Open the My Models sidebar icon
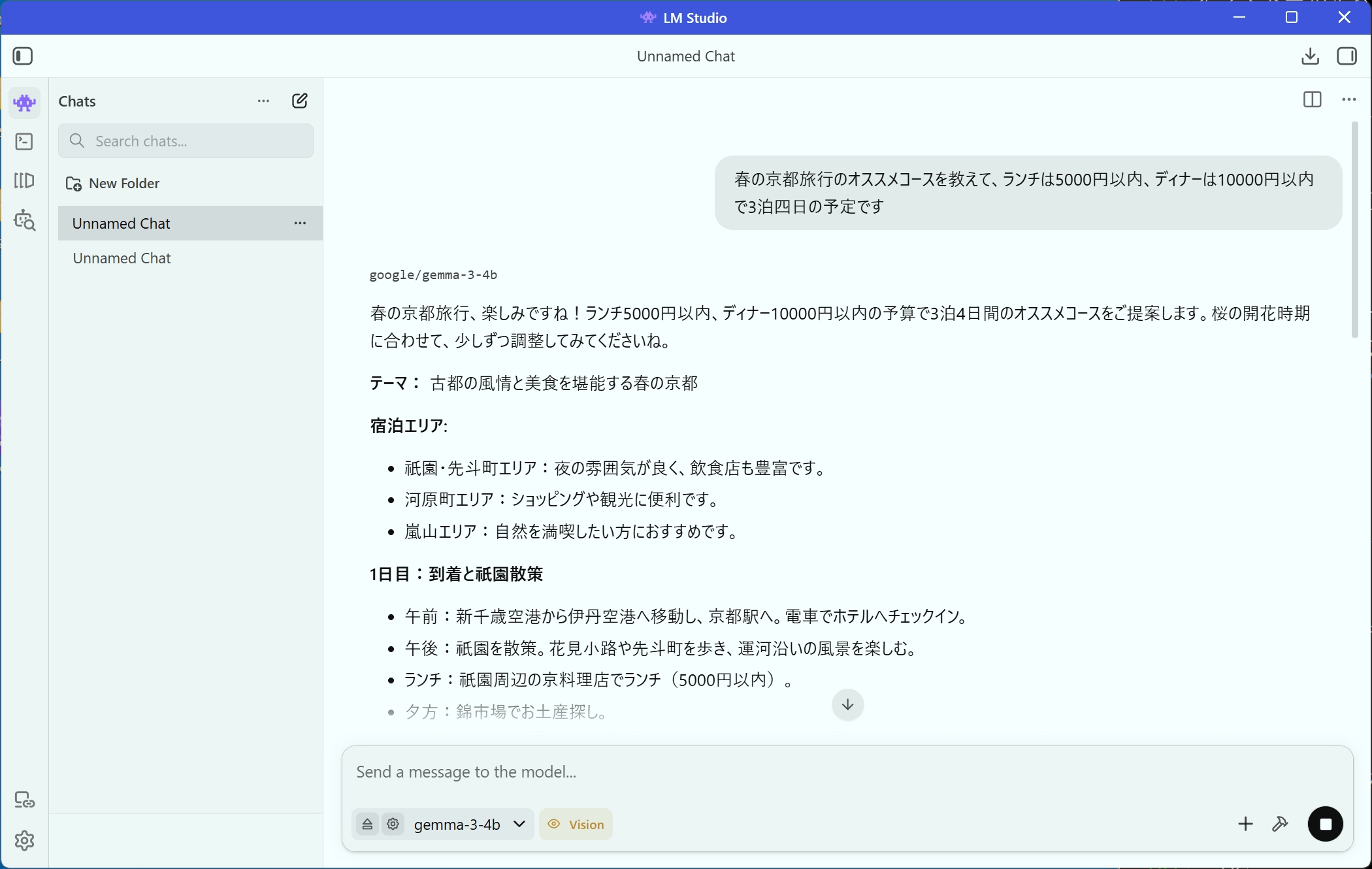The height and width of the screenshot is (869, 1372). click(x=25, y=181)
